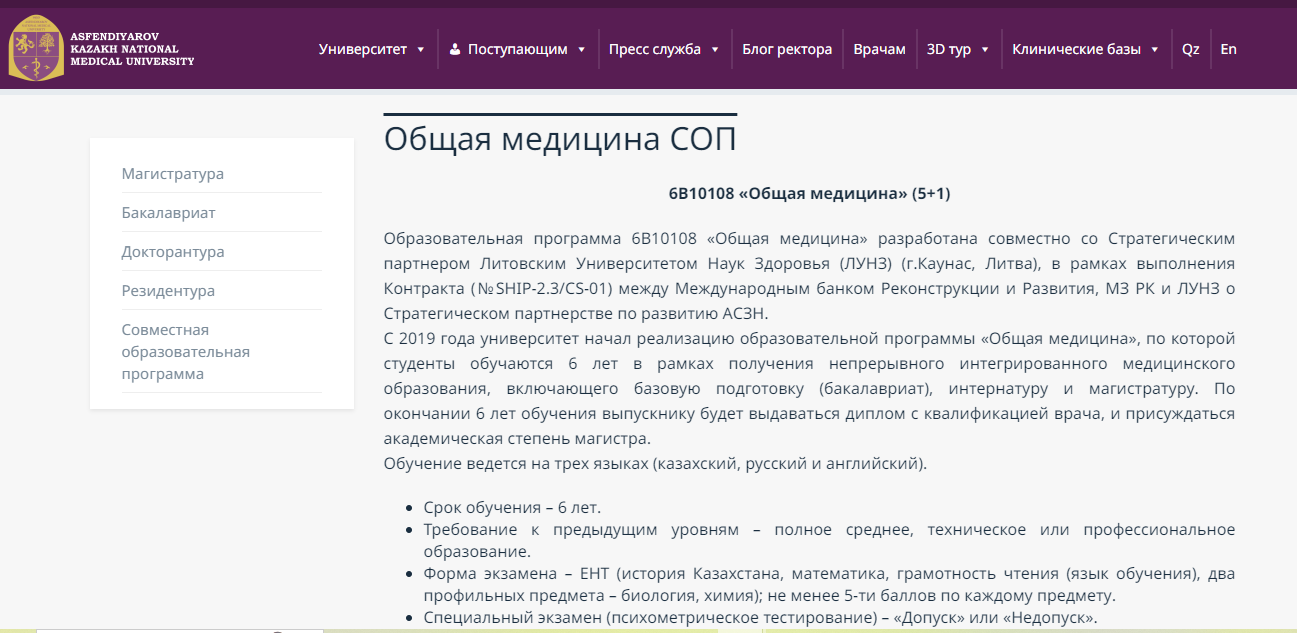Click the person icon beside Поступающим

[455, 47]
